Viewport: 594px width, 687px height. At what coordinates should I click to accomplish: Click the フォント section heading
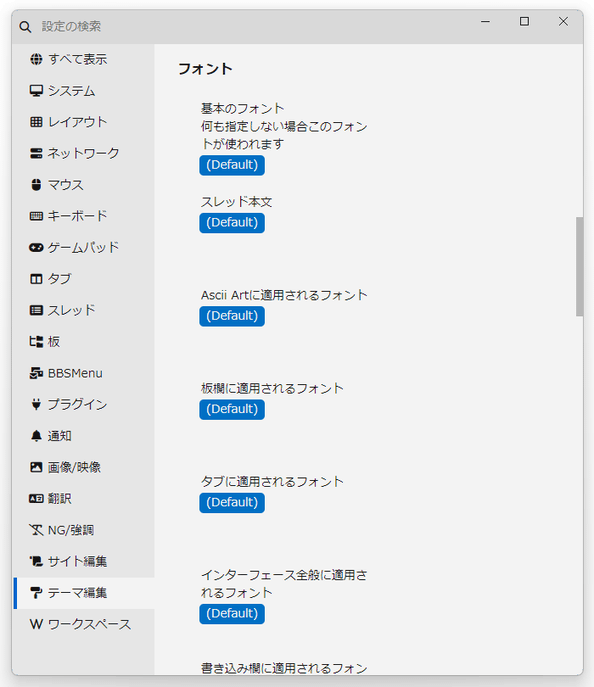click(205, 69)
